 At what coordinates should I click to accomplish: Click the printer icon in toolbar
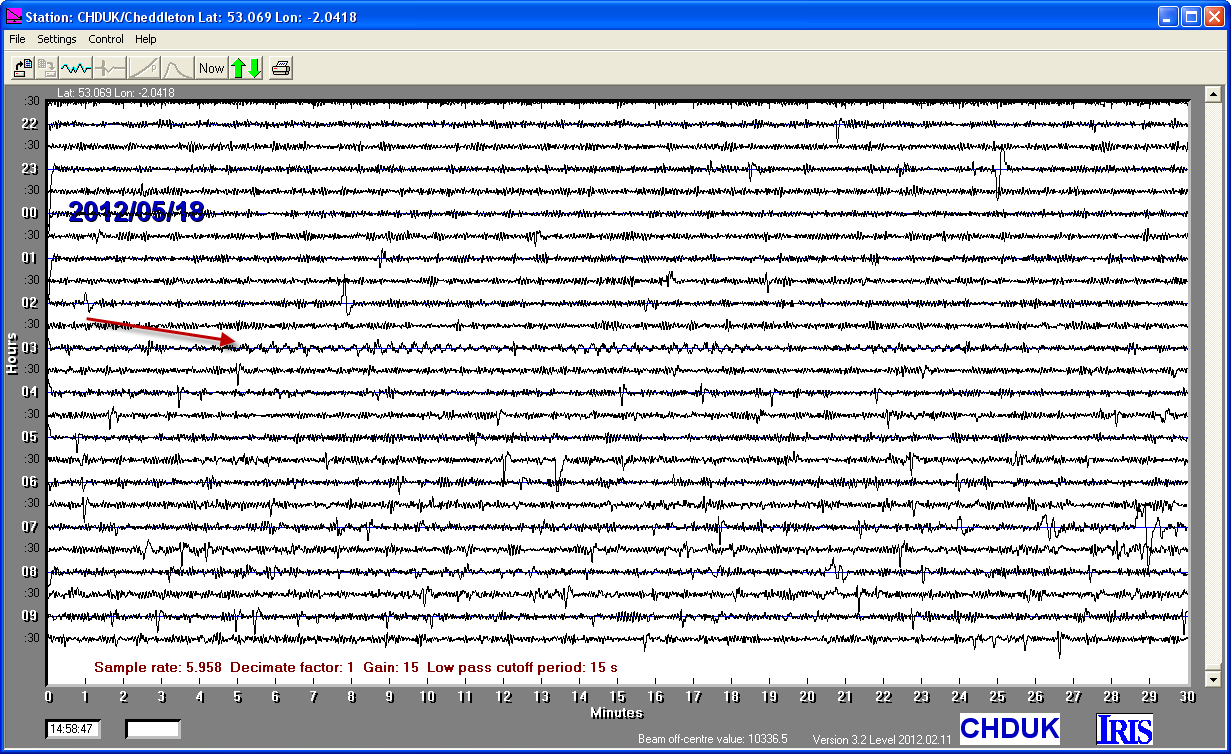281,68
